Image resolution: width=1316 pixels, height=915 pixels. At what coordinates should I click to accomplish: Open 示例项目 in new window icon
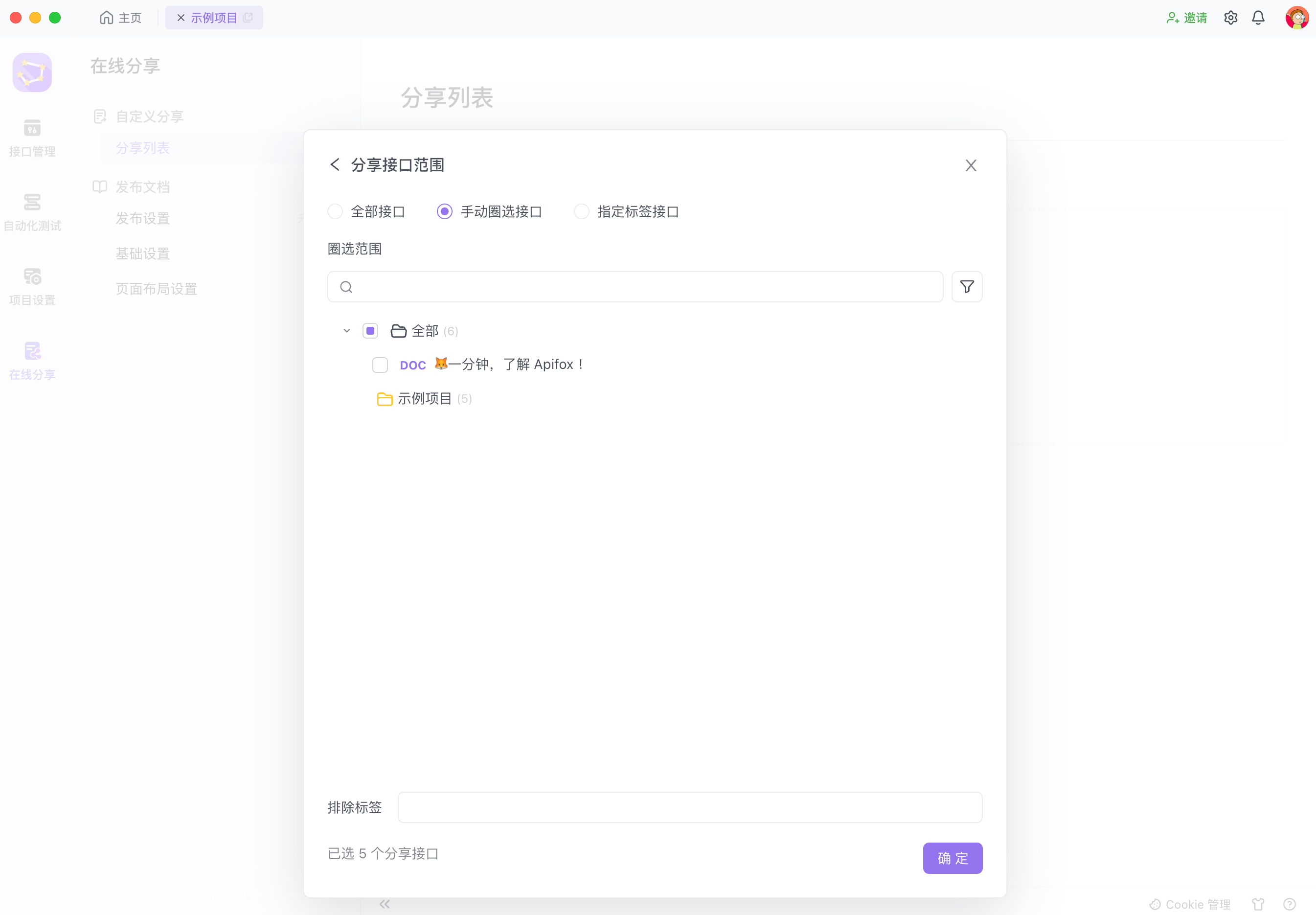pos(248,18)
